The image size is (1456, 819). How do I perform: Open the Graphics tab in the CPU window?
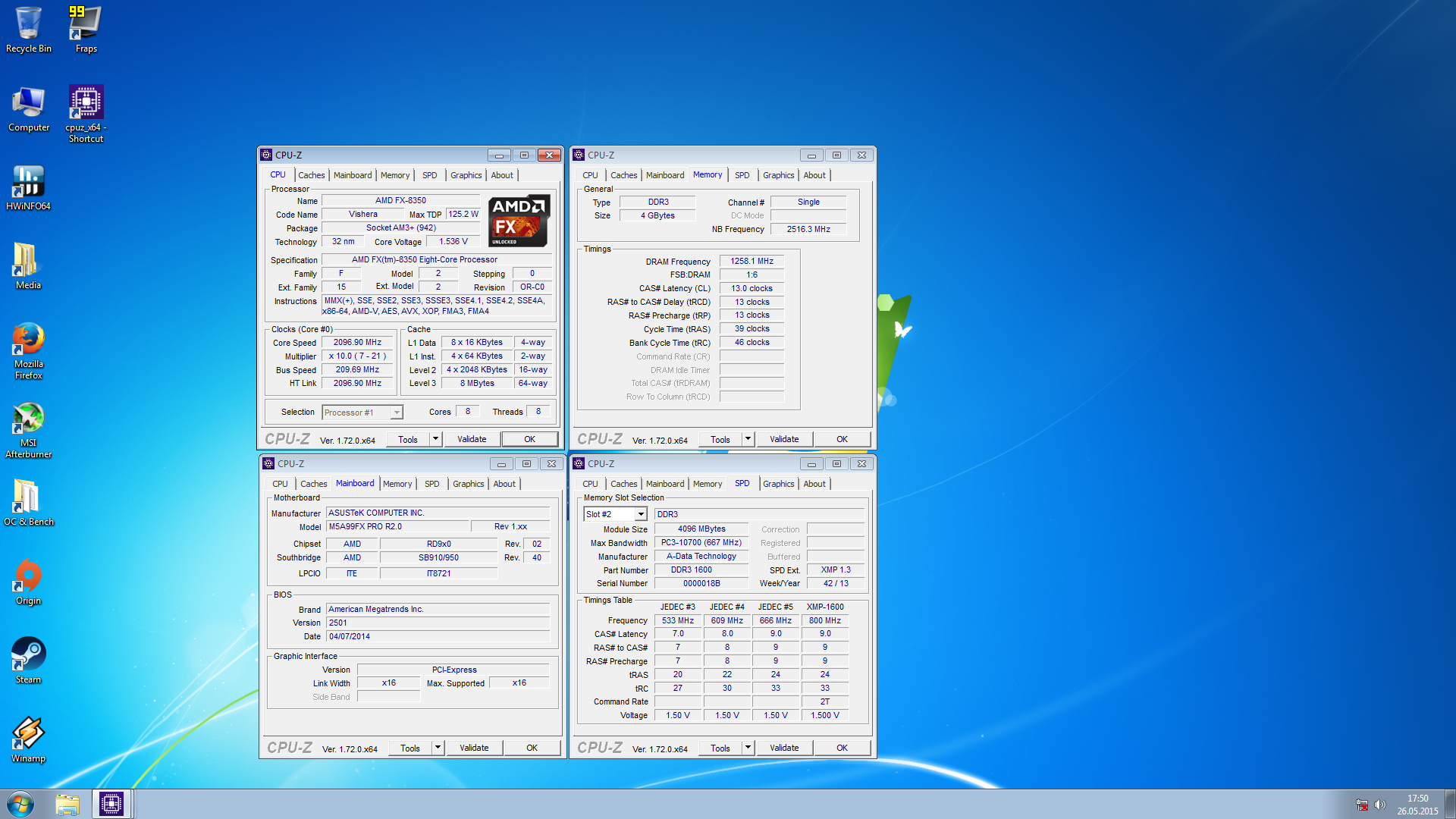(x=466, y=175)
